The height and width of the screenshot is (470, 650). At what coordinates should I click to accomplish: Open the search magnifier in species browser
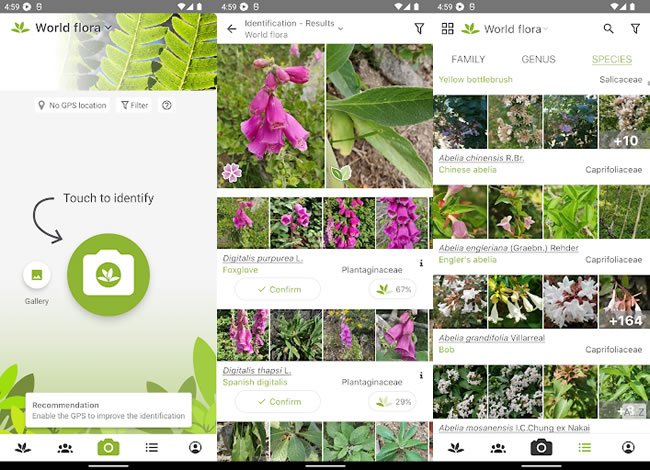(609, 29)
